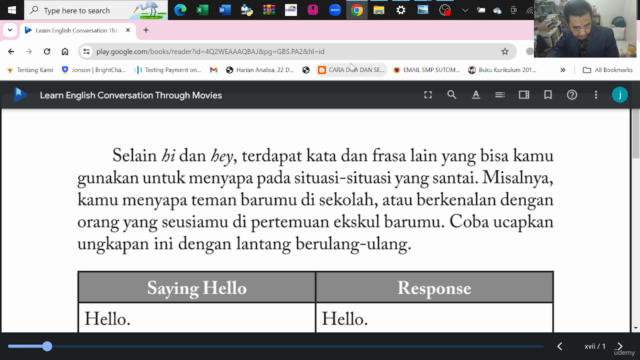View site information icon in address bar
Screen dimensions: 640x360
tap(87, 51)
